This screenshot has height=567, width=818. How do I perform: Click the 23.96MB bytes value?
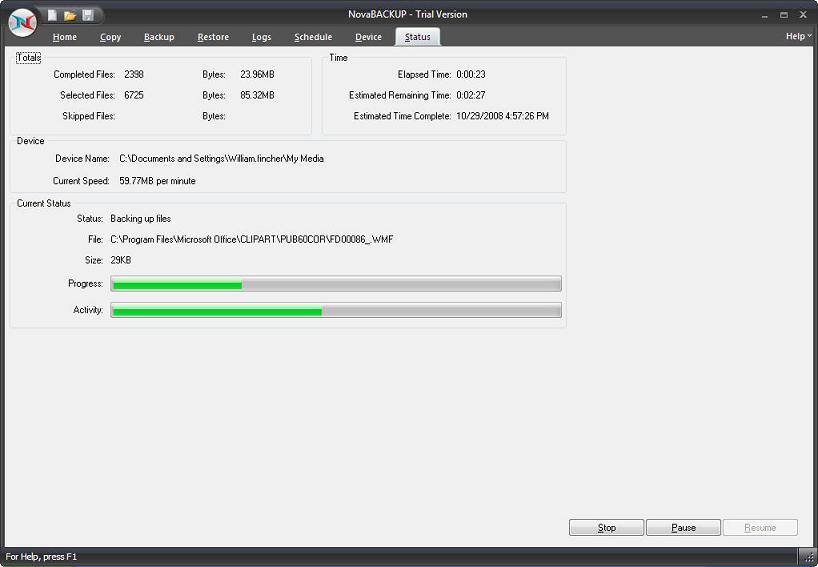point(257,75)
